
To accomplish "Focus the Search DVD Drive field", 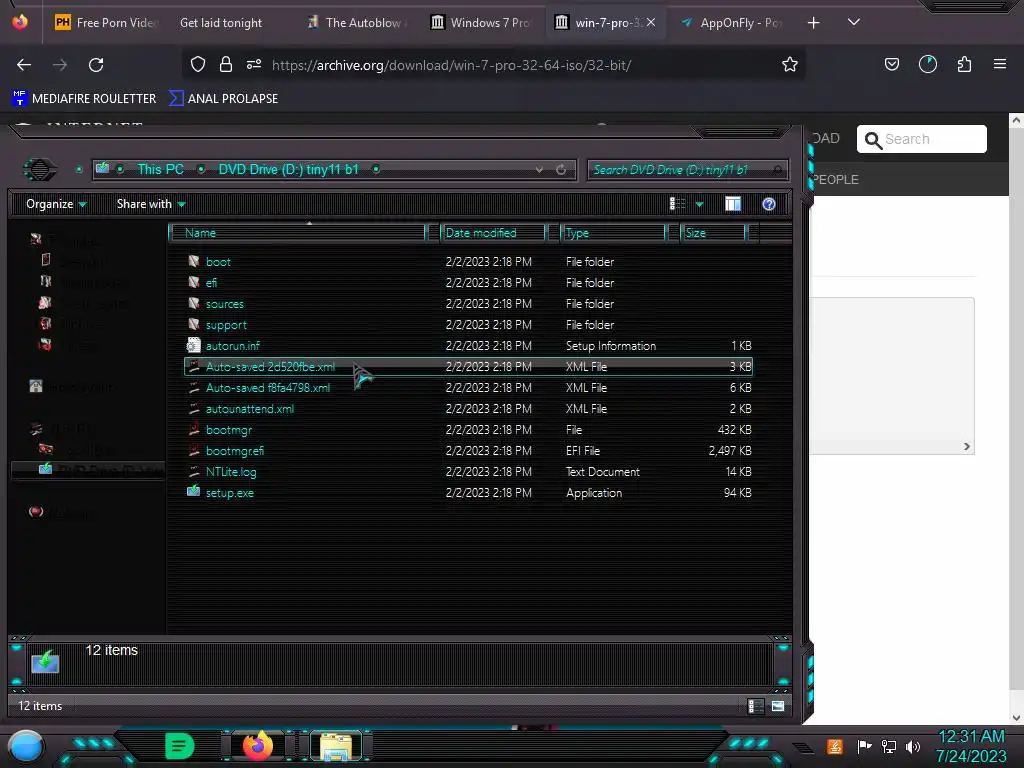I will point(688,170).
